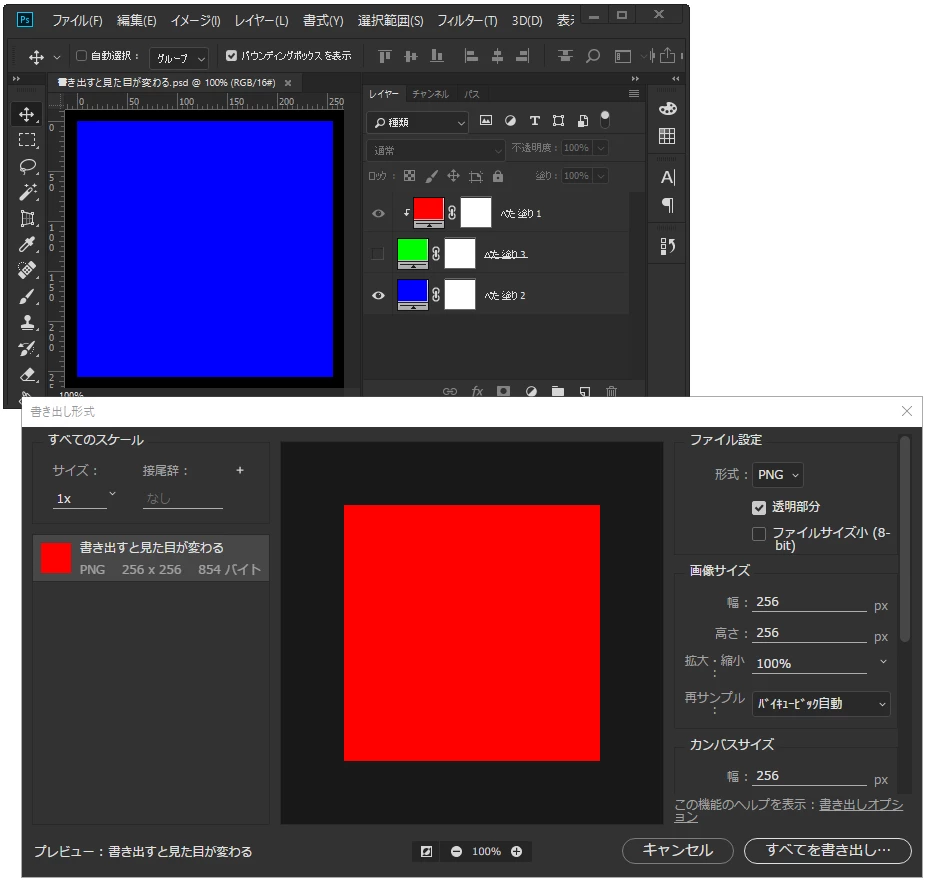Click the lock all padlock icon
Screen dimensions: 927x882
pos(498,176)
